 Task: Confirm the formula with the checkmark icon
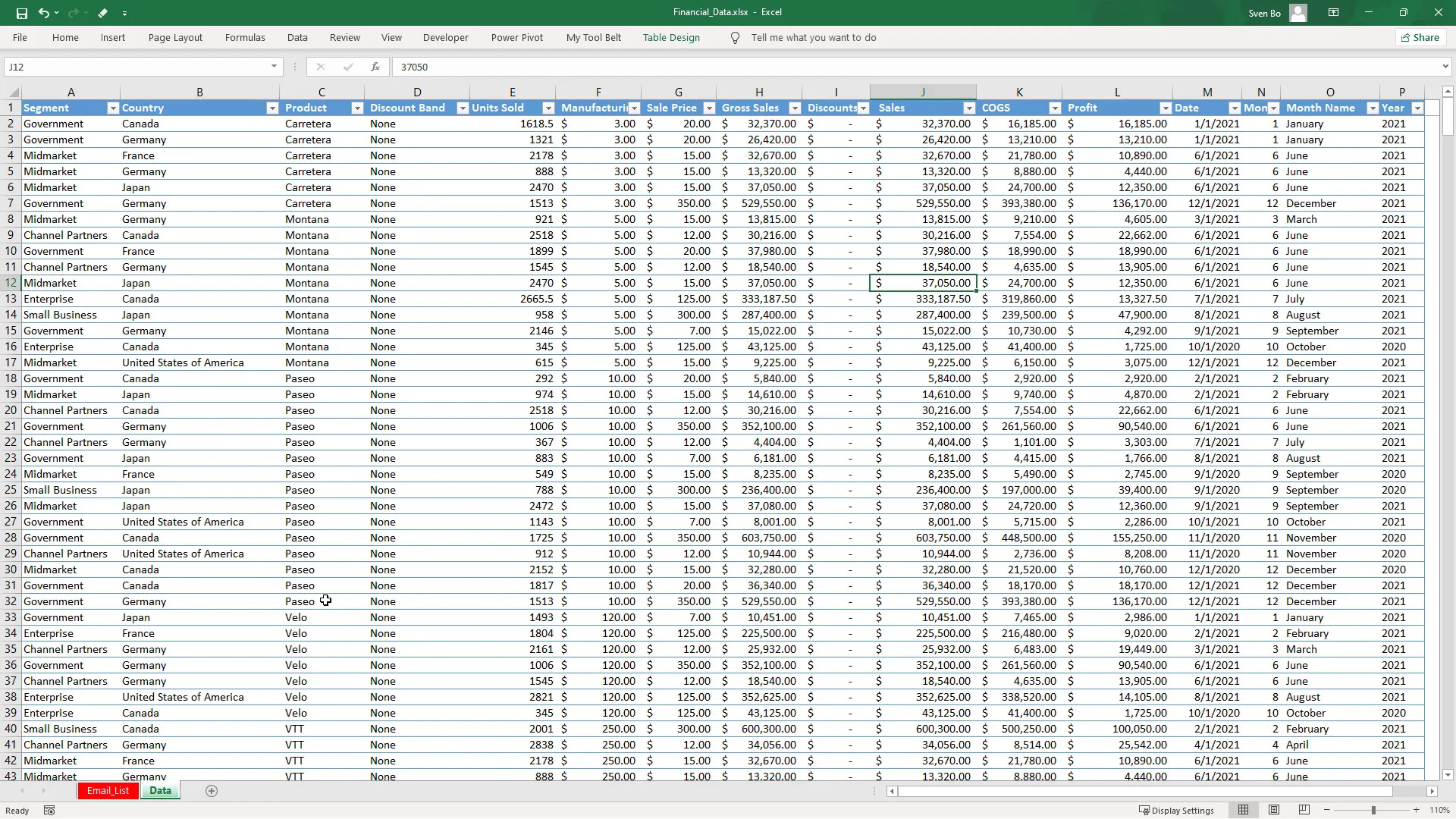348,67
